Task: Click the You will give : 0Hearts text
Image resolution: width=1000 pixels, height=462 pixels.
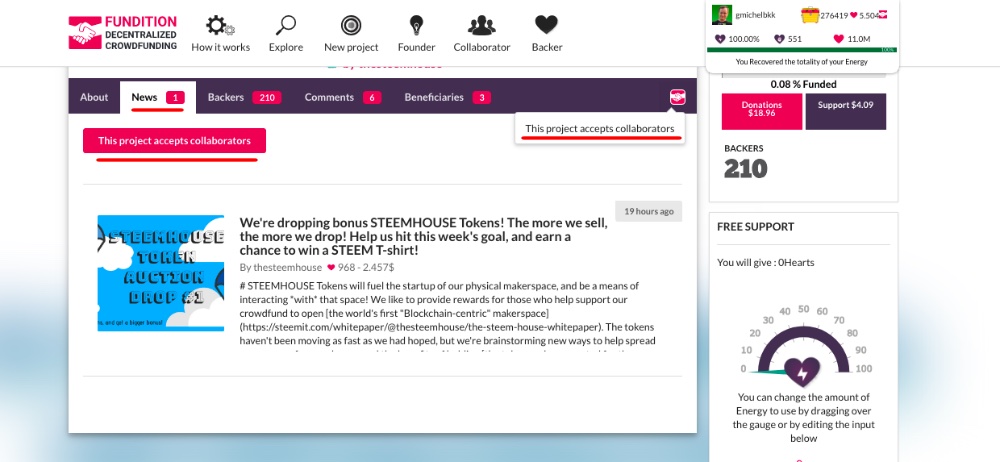Action: point(765,262)
